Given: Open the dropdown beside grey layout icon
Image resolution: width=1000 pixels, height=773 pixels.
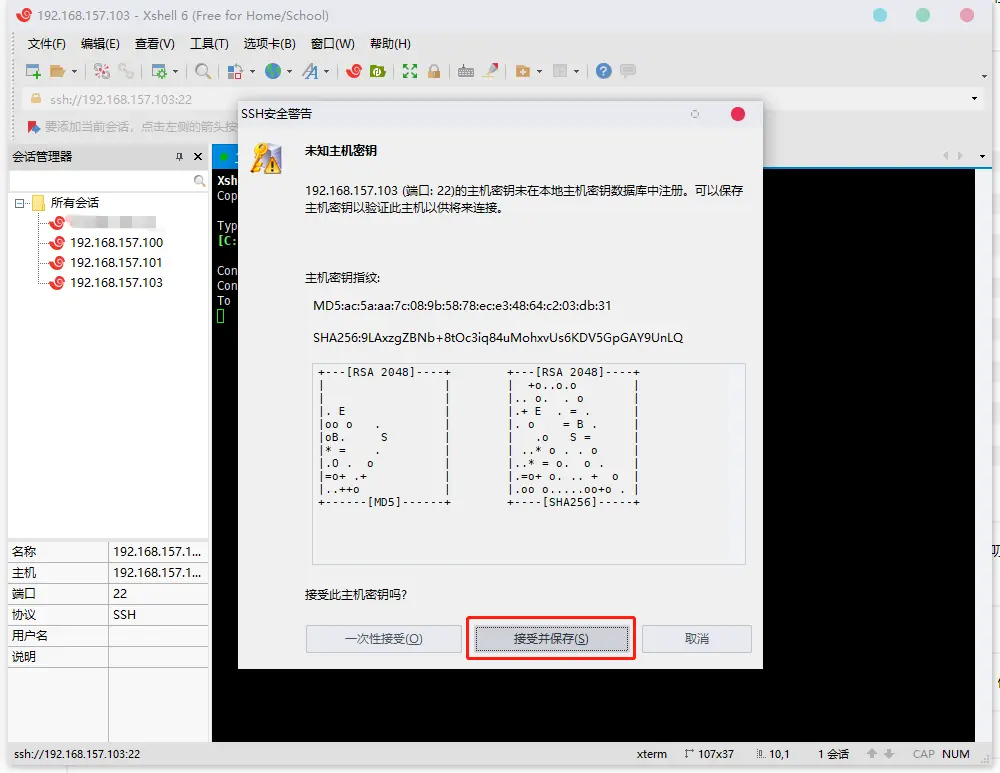Looking at the screenshot, I should point(577,71).
